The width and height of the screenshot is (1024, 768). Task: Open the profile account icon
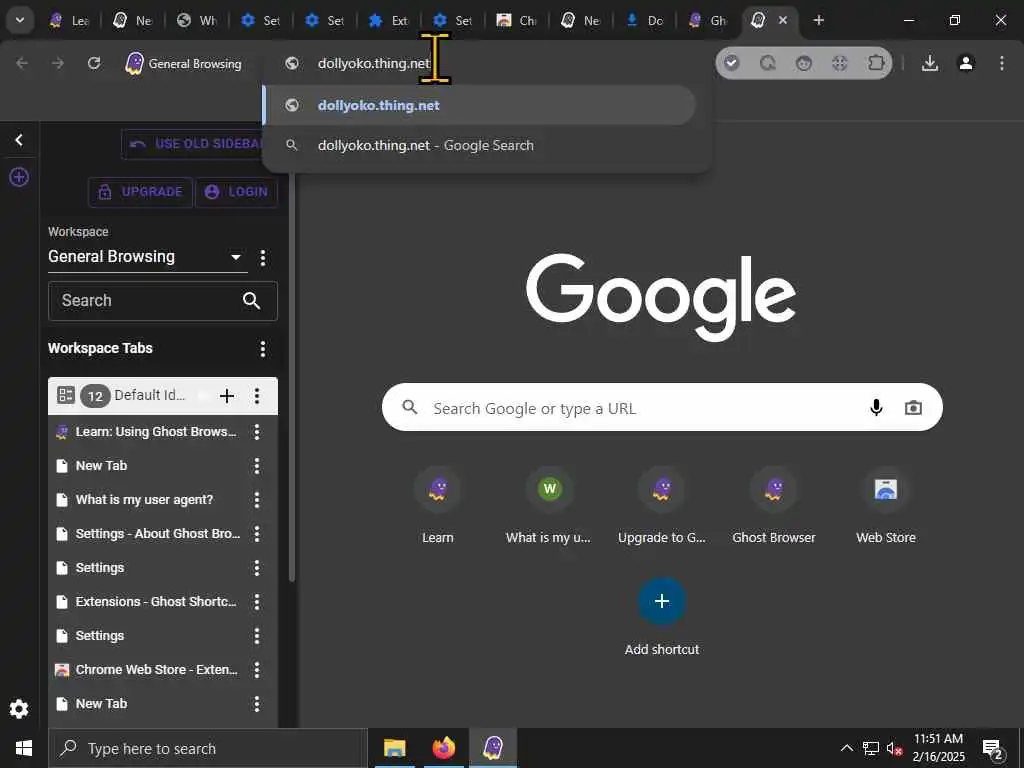(x=966, y=63)
